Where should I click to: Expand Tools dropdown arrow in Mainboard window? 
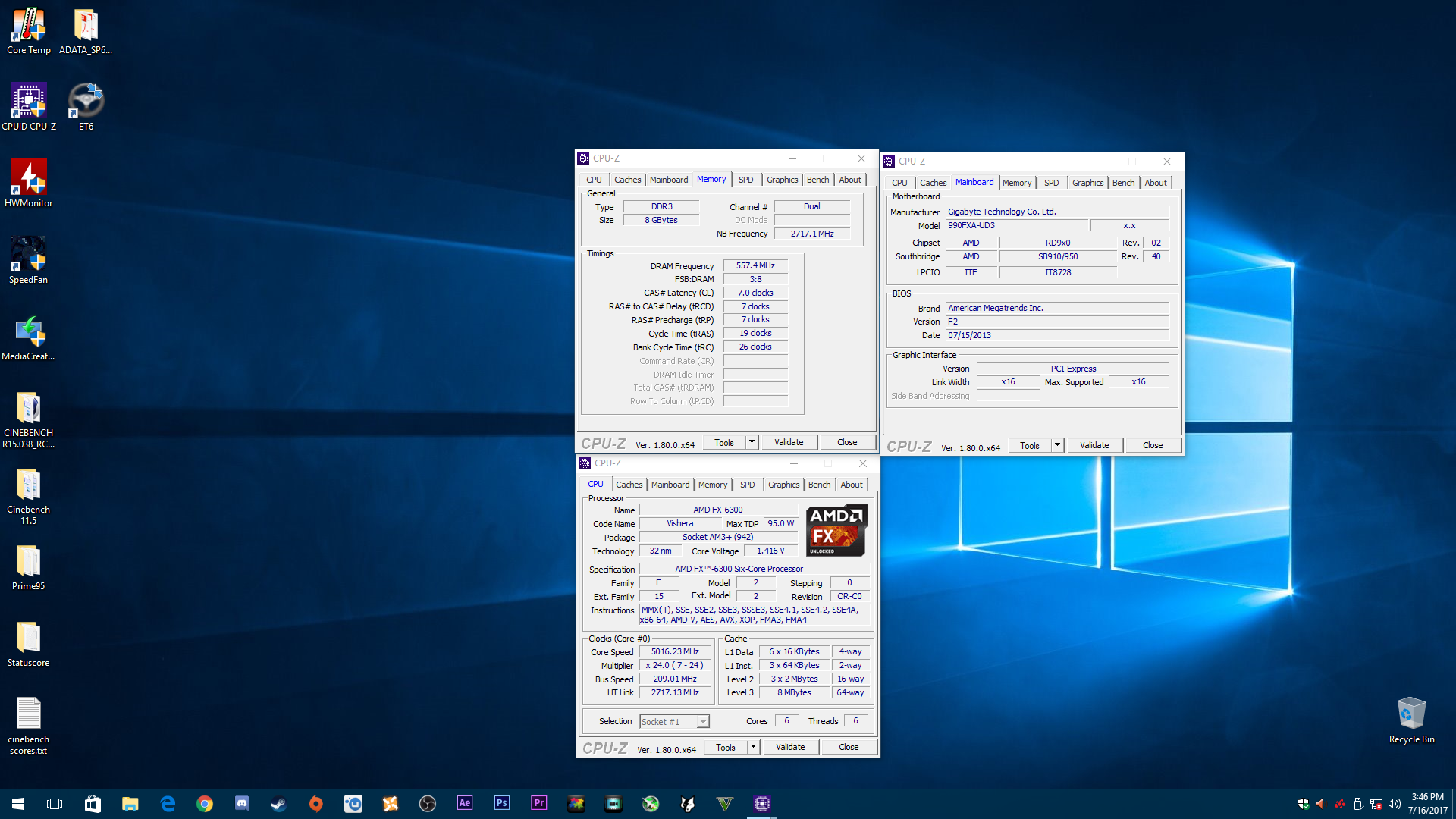(x=1057, y=445)
